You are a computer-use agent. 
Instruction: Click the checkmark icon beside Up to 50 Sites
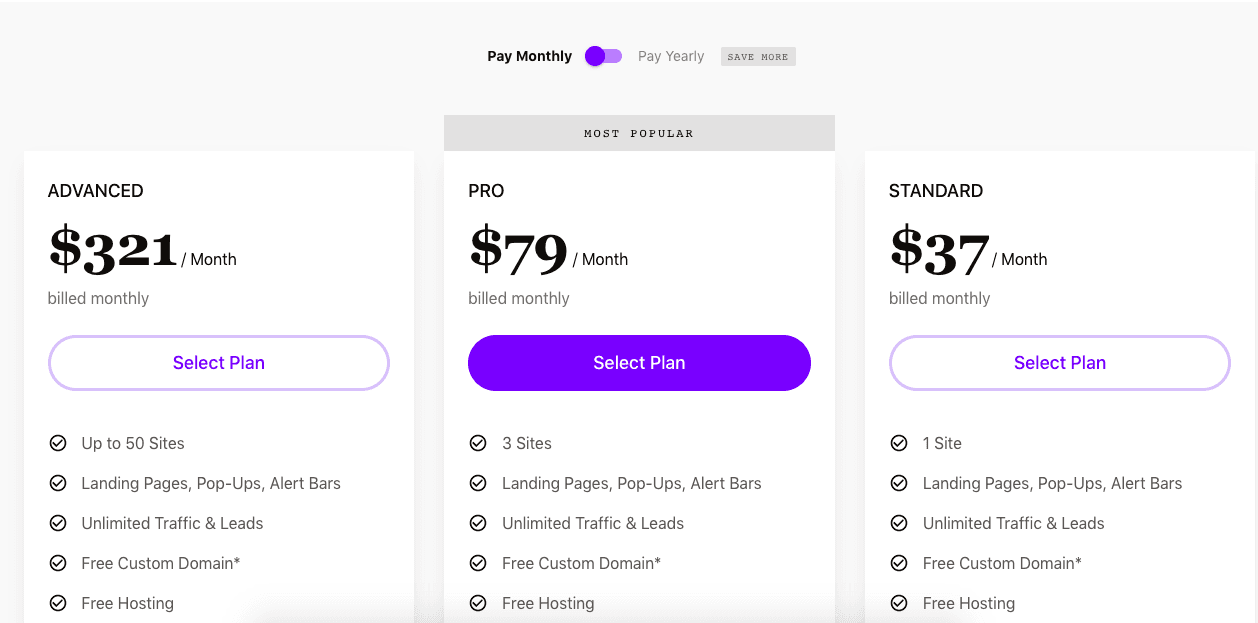[58, 443]
